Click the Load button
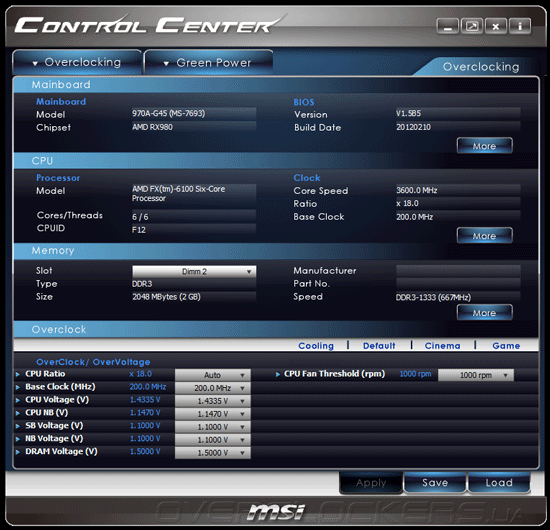This screenshot has width=550, height=530. click(x=499, y=483)
